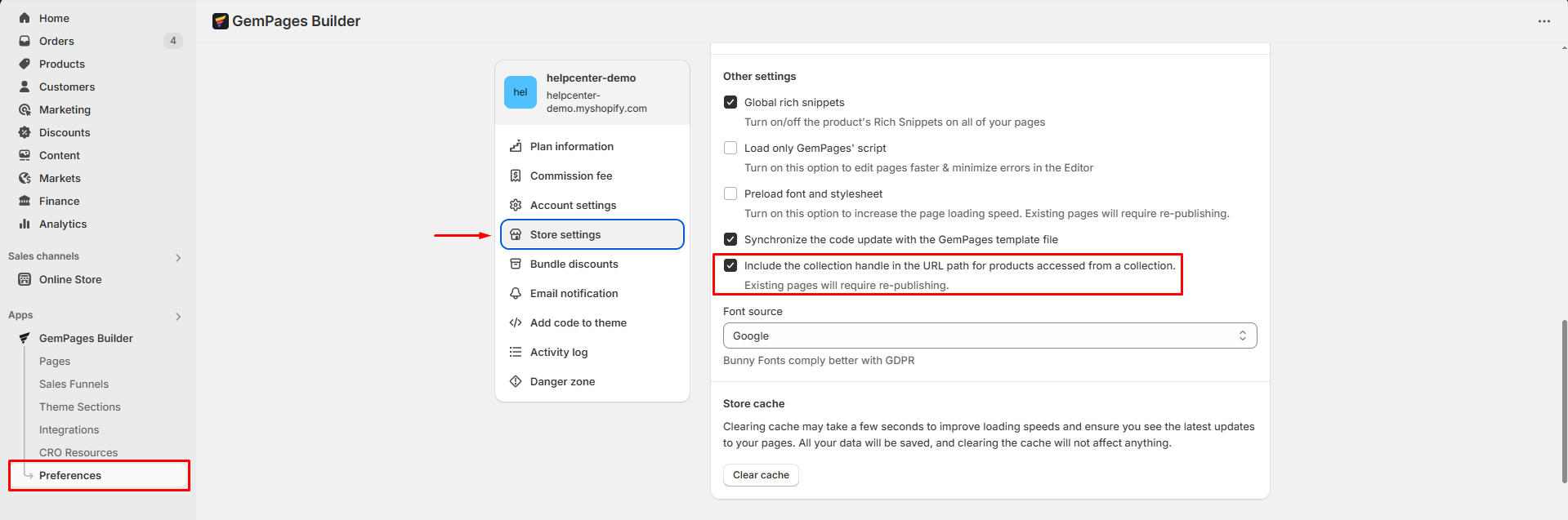Click the Email notification bell icon
Viewport: 1568px width, 520px height.
(516, 293)
